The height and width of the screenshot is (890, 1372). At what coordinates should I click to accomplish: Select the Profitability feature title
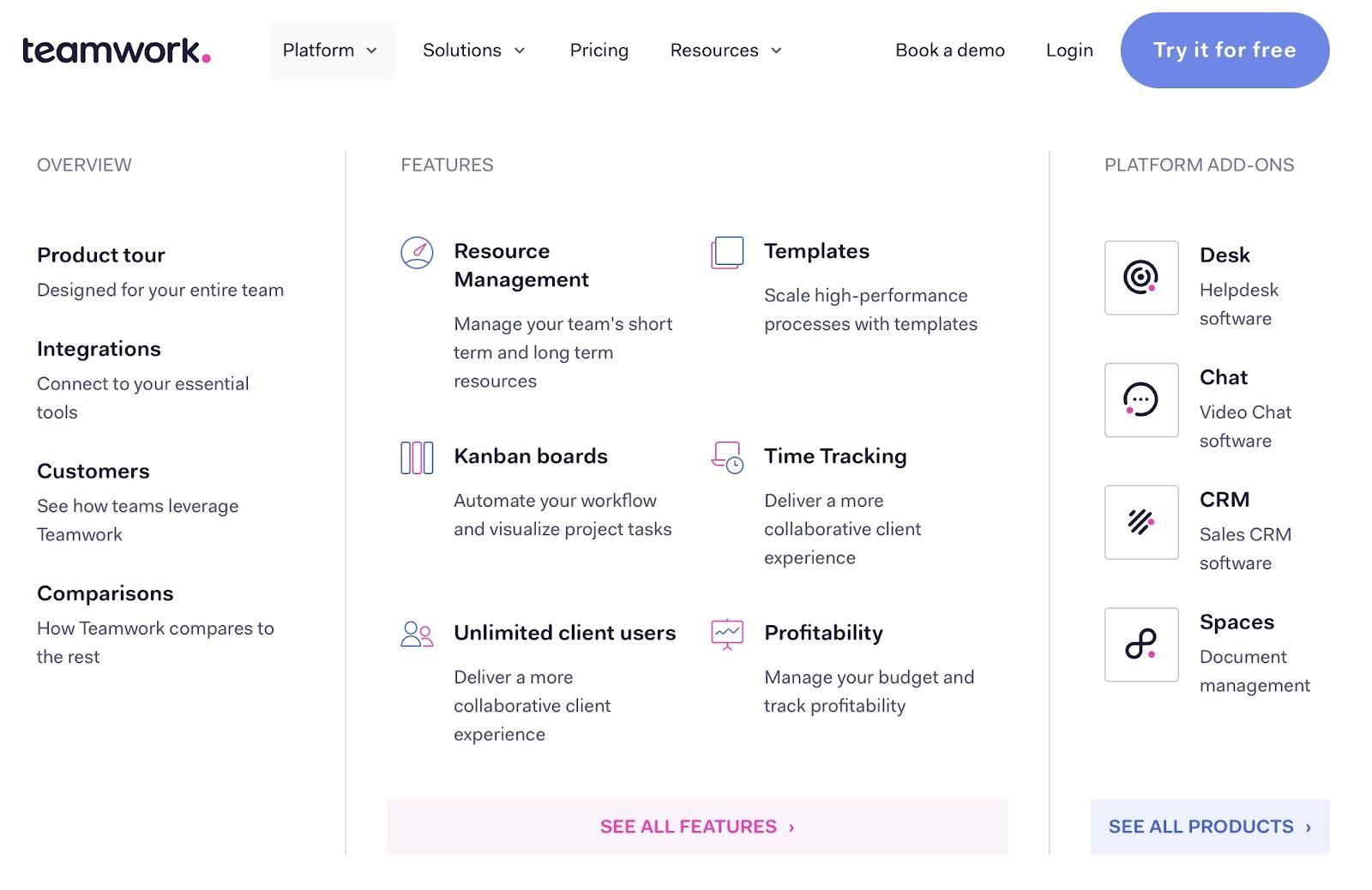point(823,633)
